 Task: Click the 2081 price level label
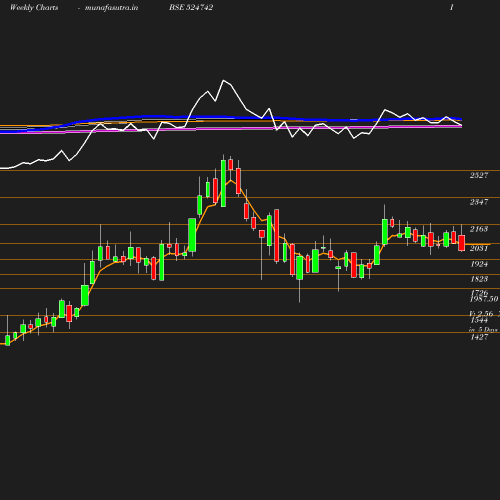479,248
